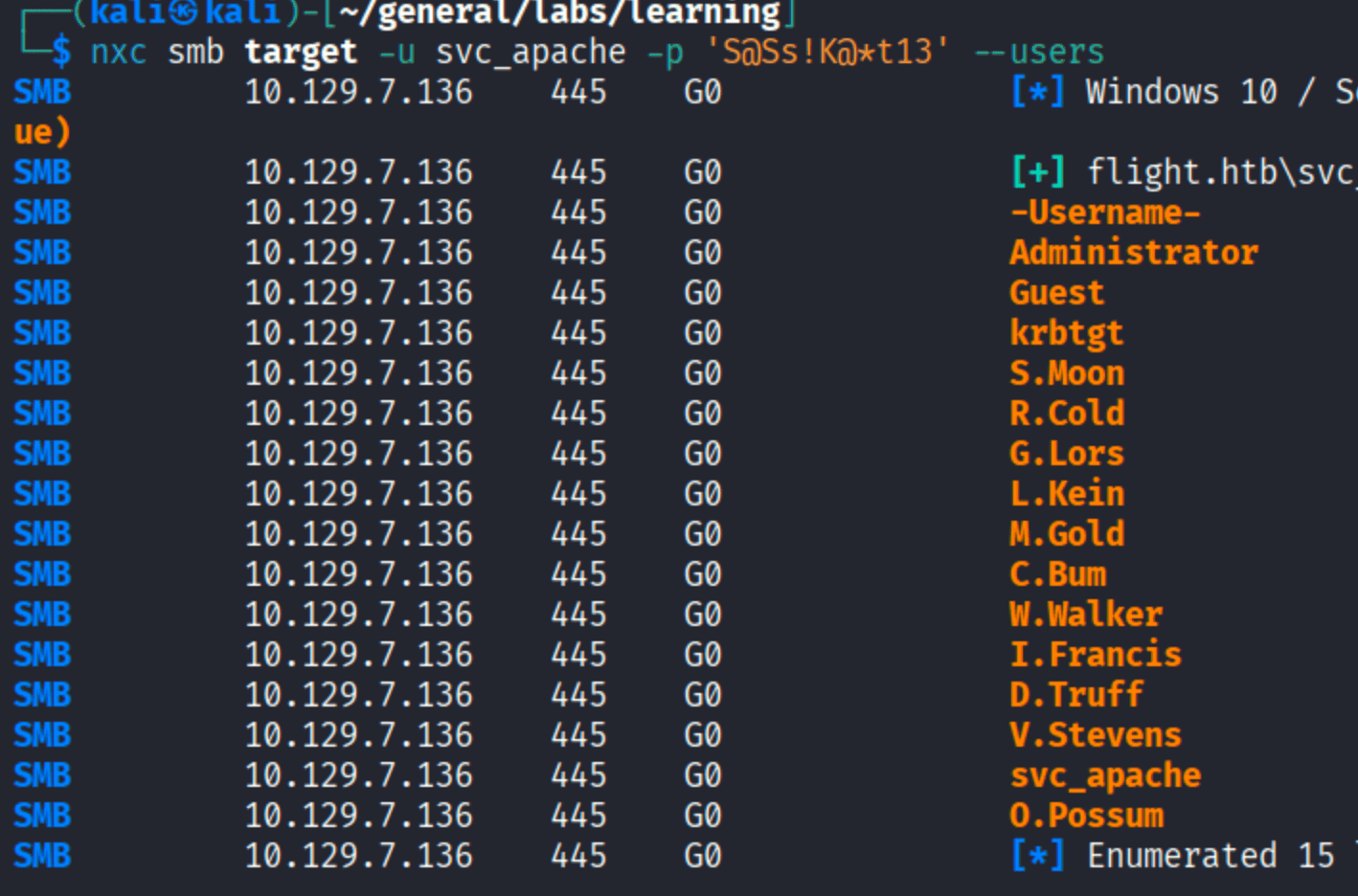Select the flight.htb\svc login success text
This screenshot has width=1358, height=896.
pos(1222,172)
